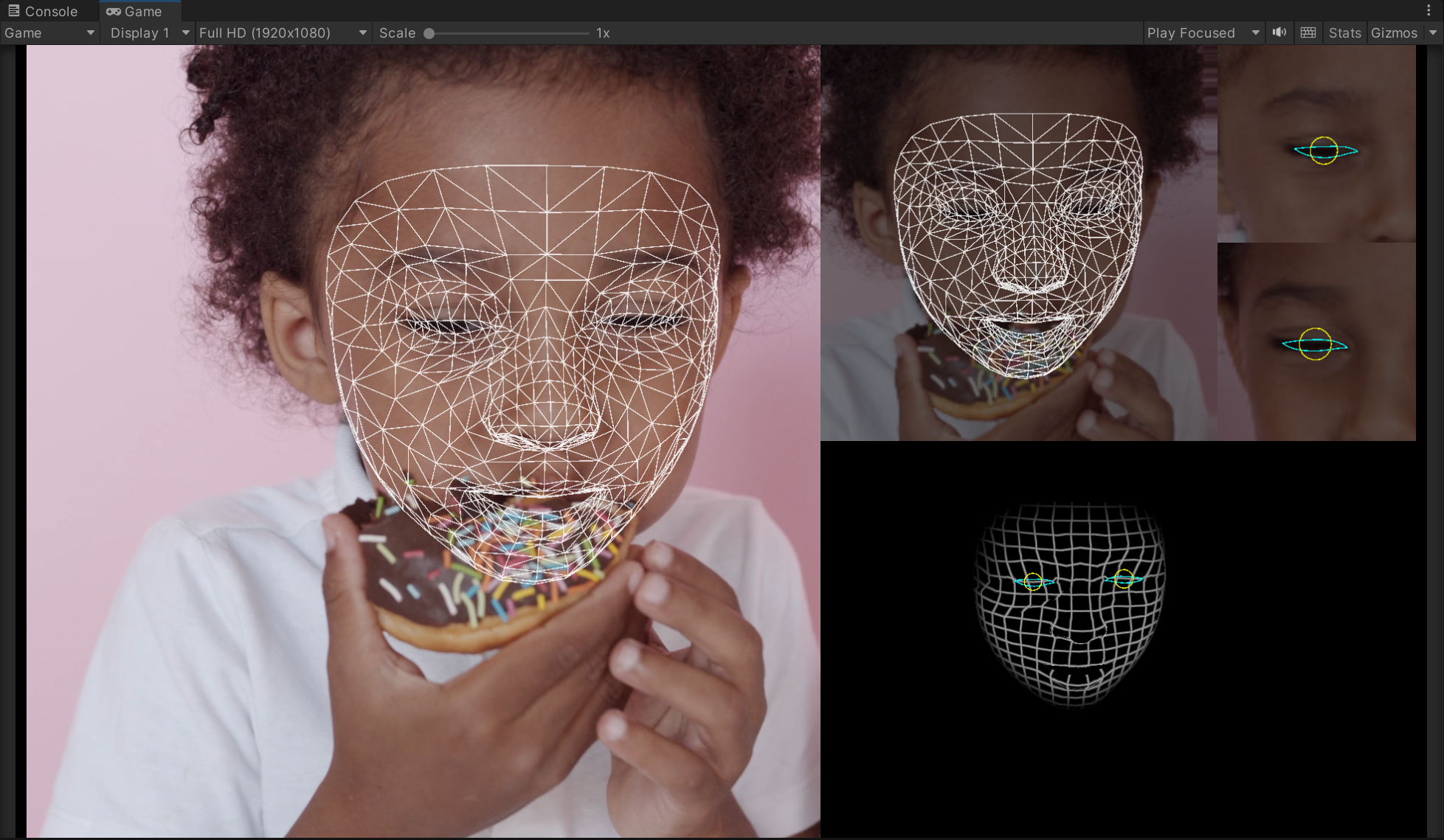The height and width of the screenshot is (840, 1444).
Task: Click the Game tab gamepad icon
Action: [x=114, y=11]
